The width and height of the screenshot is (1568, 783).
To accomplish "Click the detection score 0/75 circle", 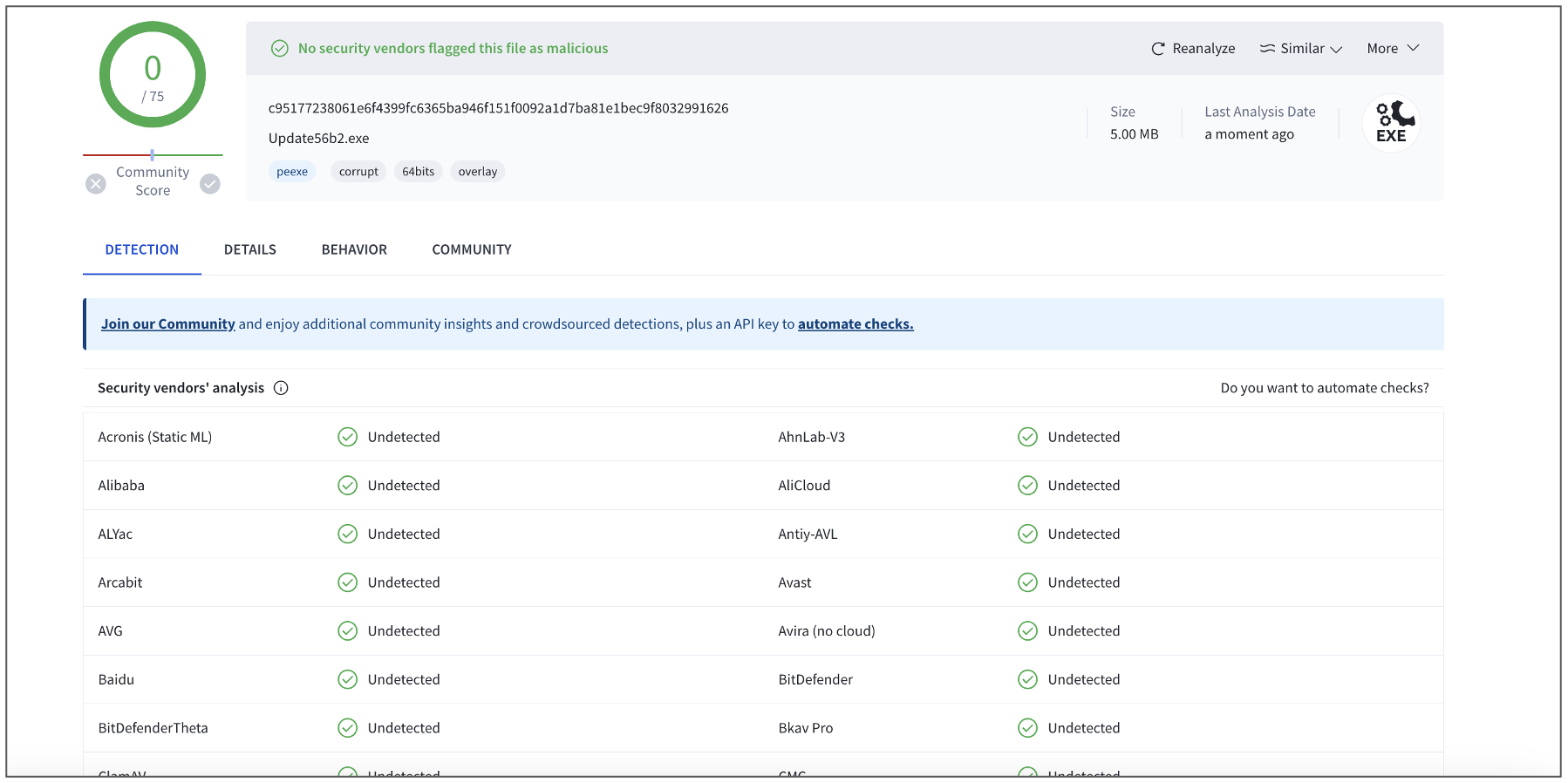I will tap(153, 75).
